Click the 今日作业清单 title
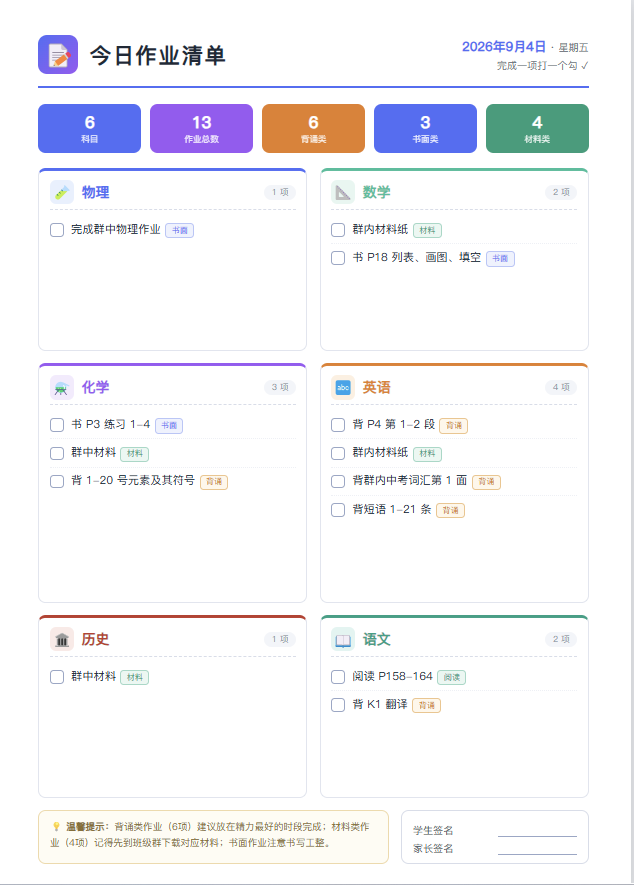 point(158,55)
